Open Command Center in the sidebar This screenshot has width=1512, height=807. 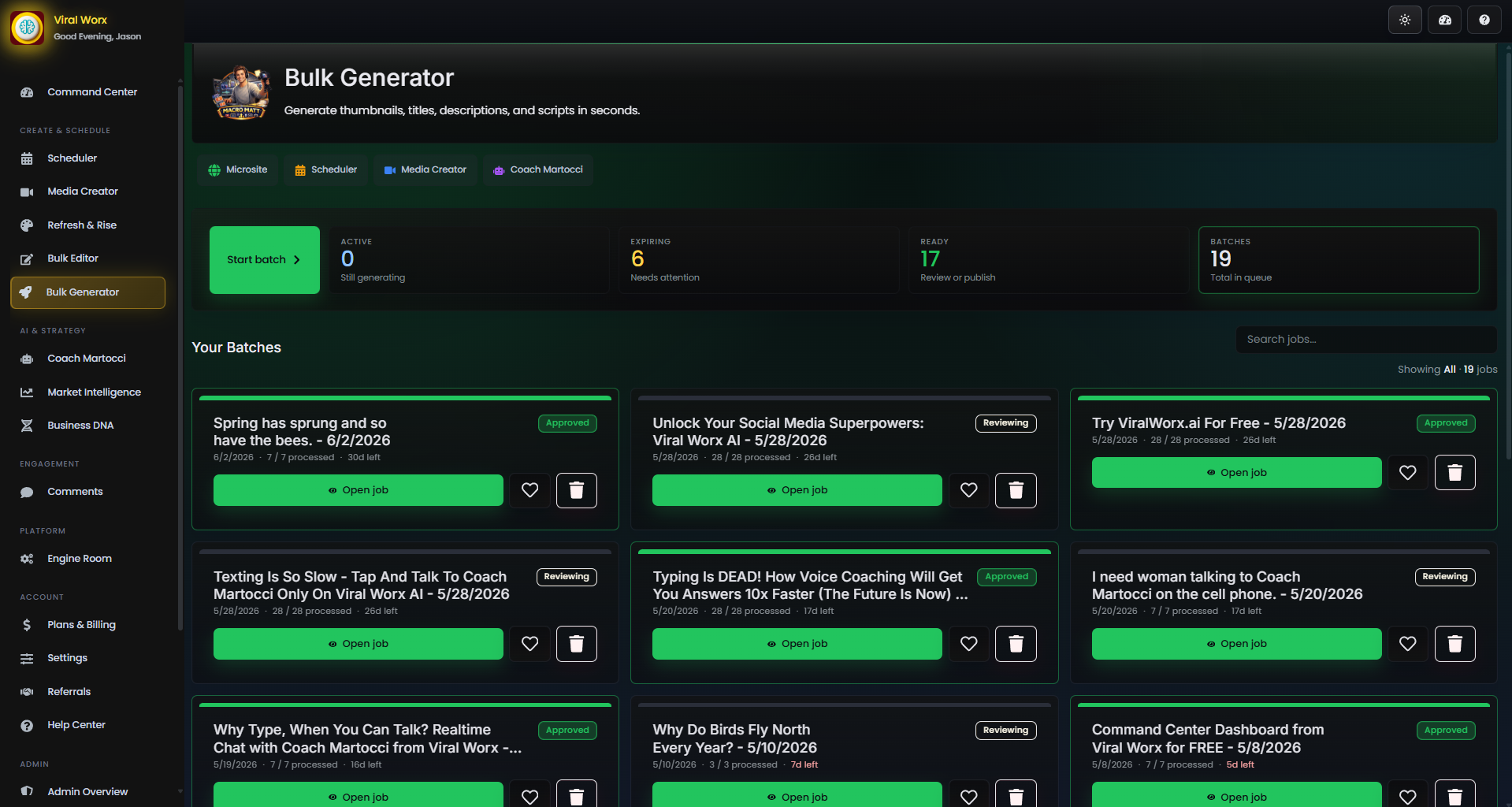(88, 92)
